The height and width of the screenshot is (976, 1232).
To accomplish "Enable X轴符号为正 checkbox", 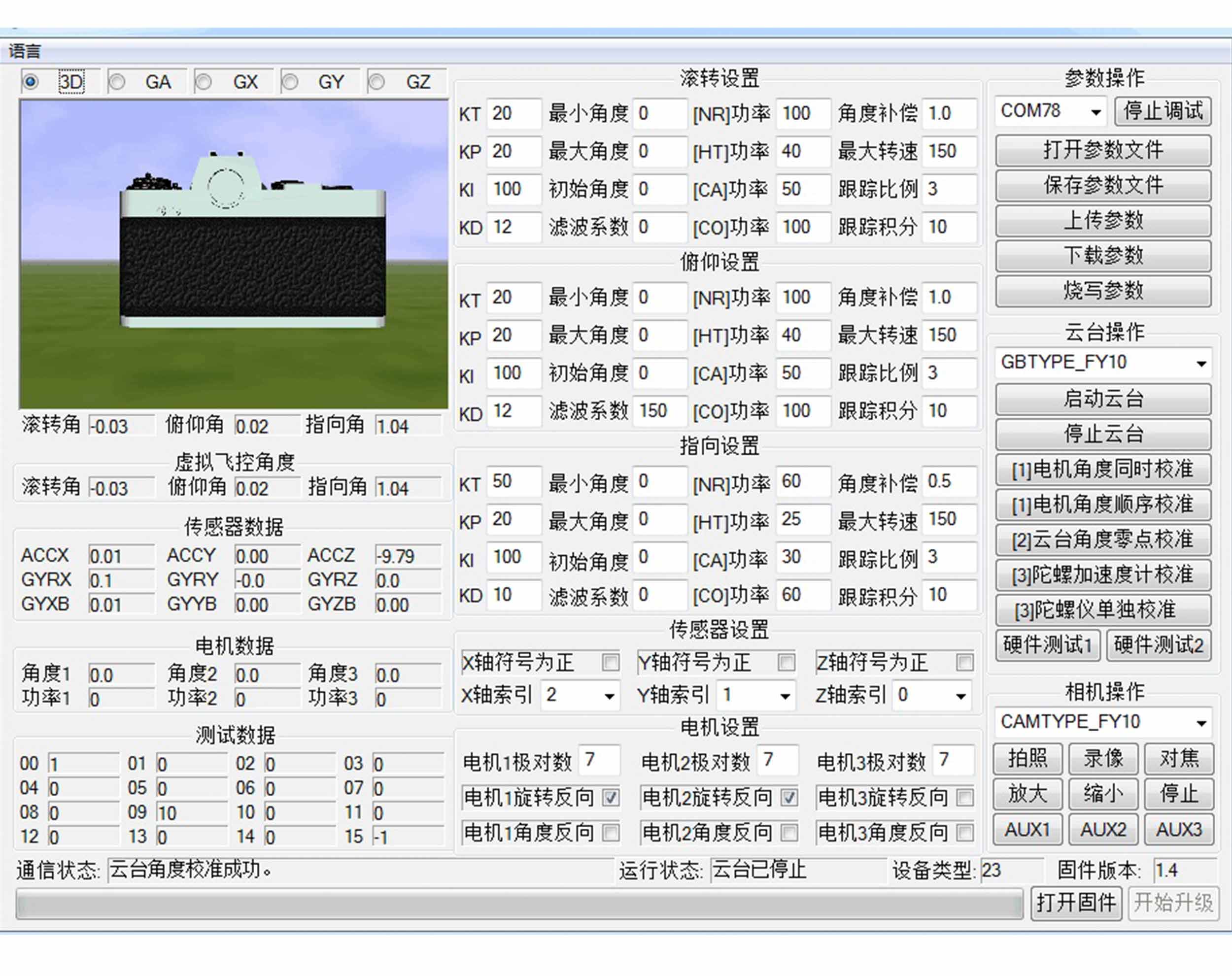I will [610, 662].
